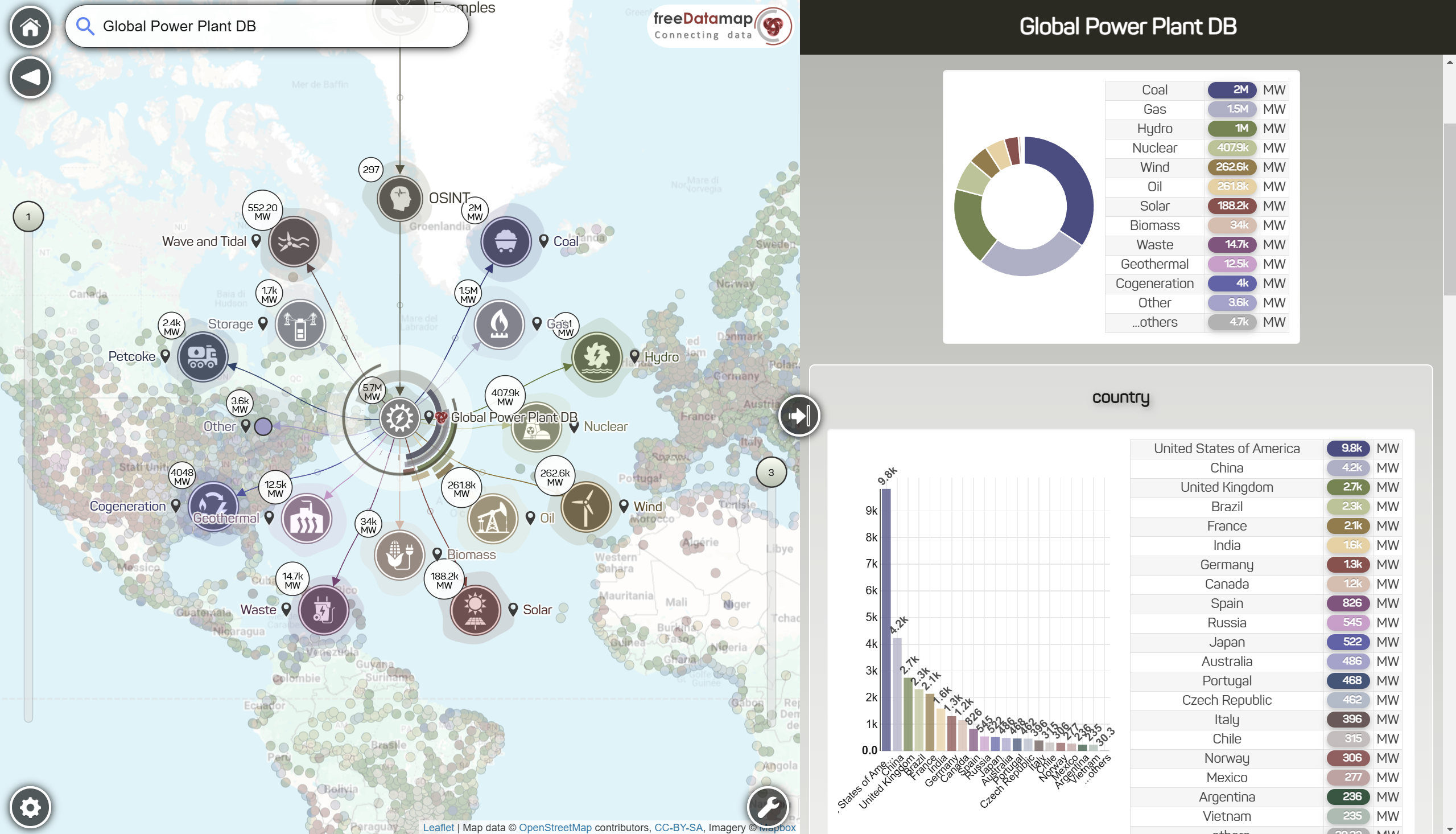The height and width of the screenshot is (834, 1456).
Task: Select the Czech Republic country row
Action: [1266, 700]
